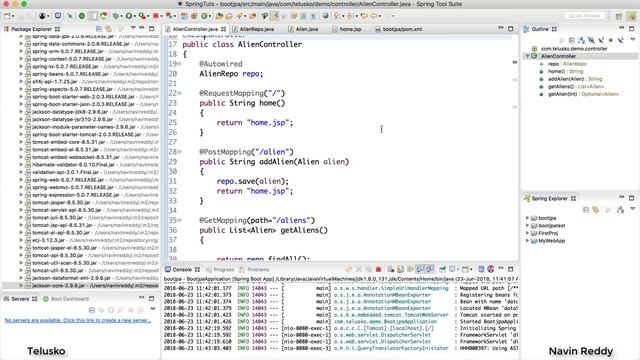Click the Open Type toolbar icon
This screenshot has width=640, height=360.
click(219, 16)
